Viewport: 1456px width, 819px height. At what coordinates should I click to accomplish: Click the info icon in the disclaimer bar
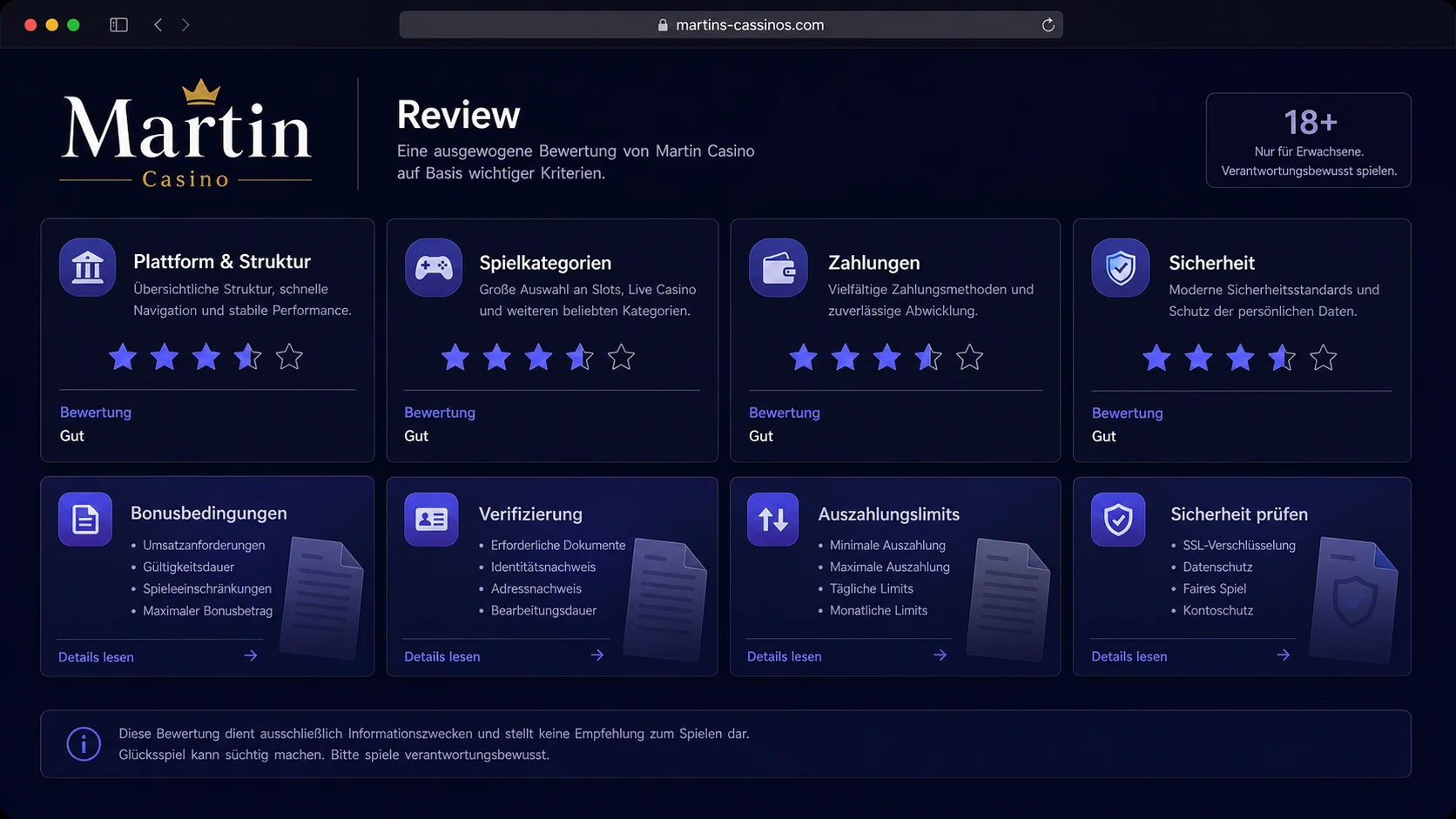tap(84, 744)
